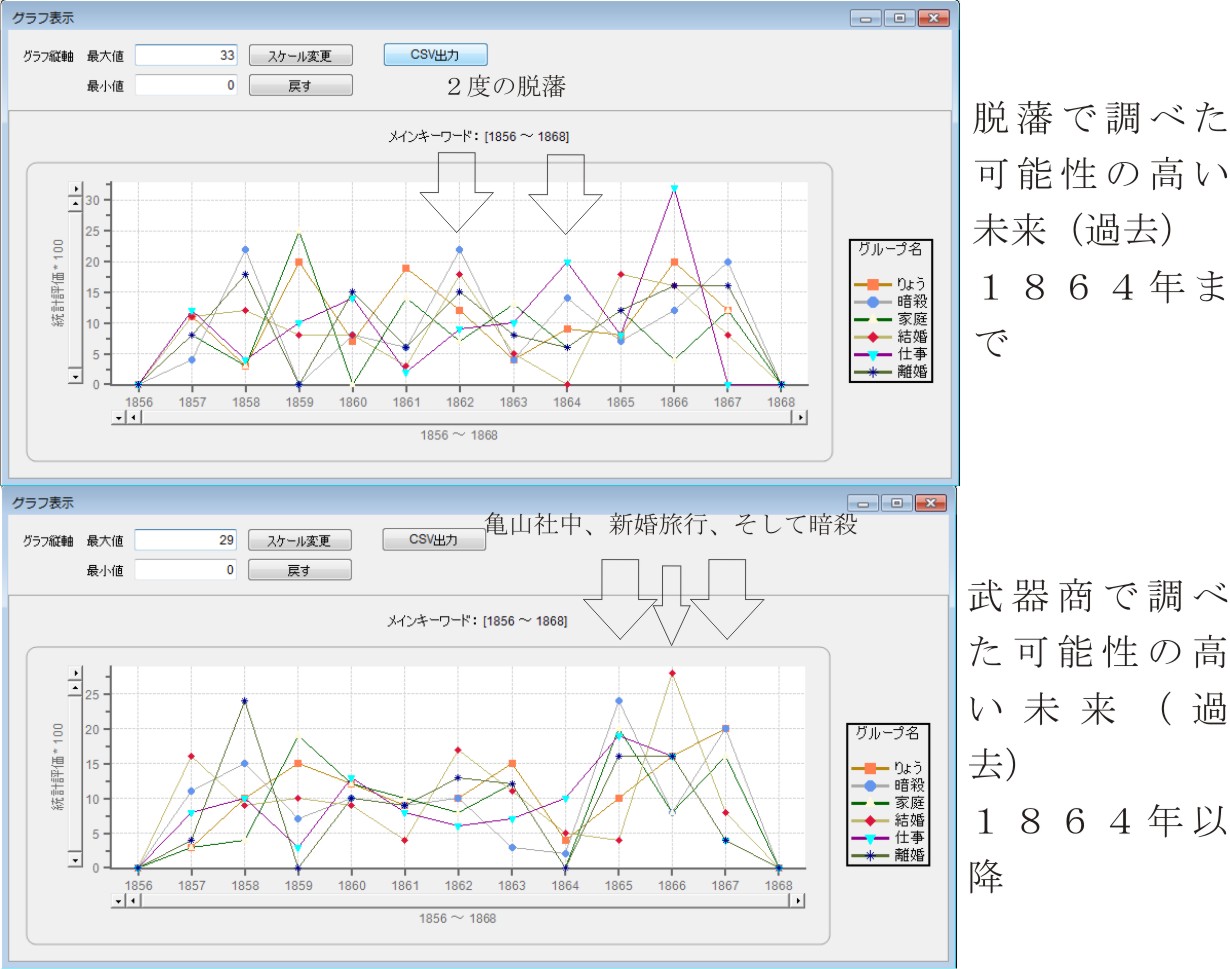Click left arrow on top chart's year scrollbar
The width and height of the screenshot is (1230, 969).
[x=135, y=418]
